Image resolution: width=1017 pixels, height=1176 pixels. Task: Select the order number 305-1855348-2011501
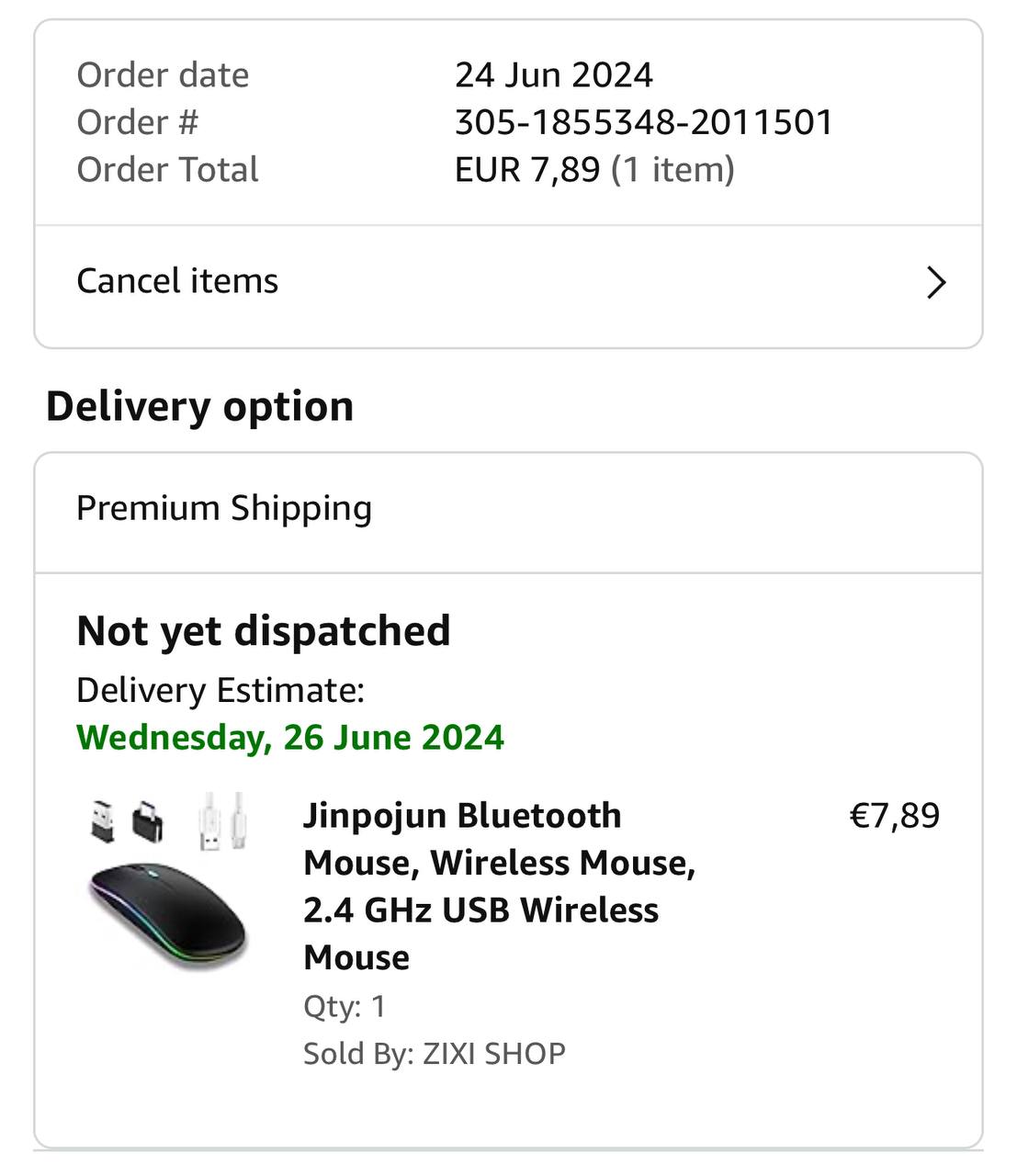click(x=643, y=122)
